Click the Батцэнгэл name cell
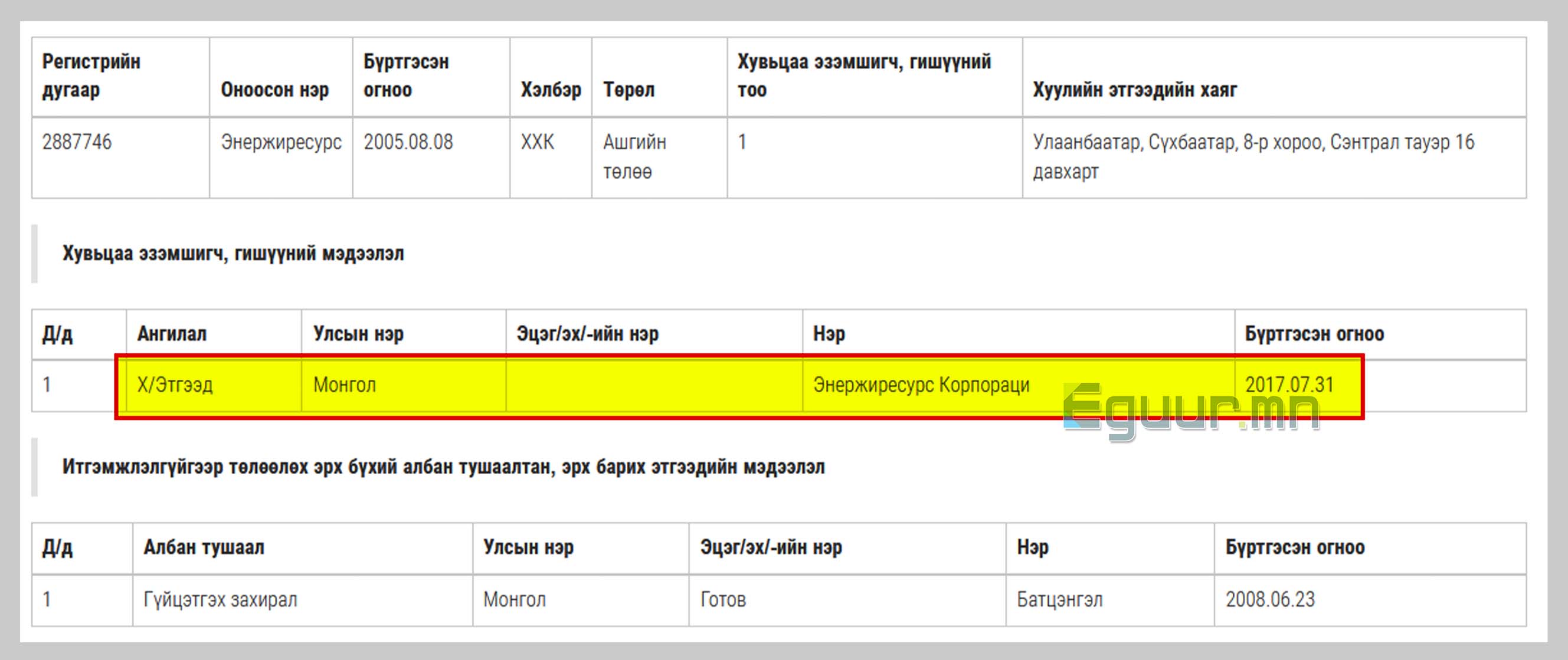This screenshot has height=660, width=1568. click(x=1110, y=600)
